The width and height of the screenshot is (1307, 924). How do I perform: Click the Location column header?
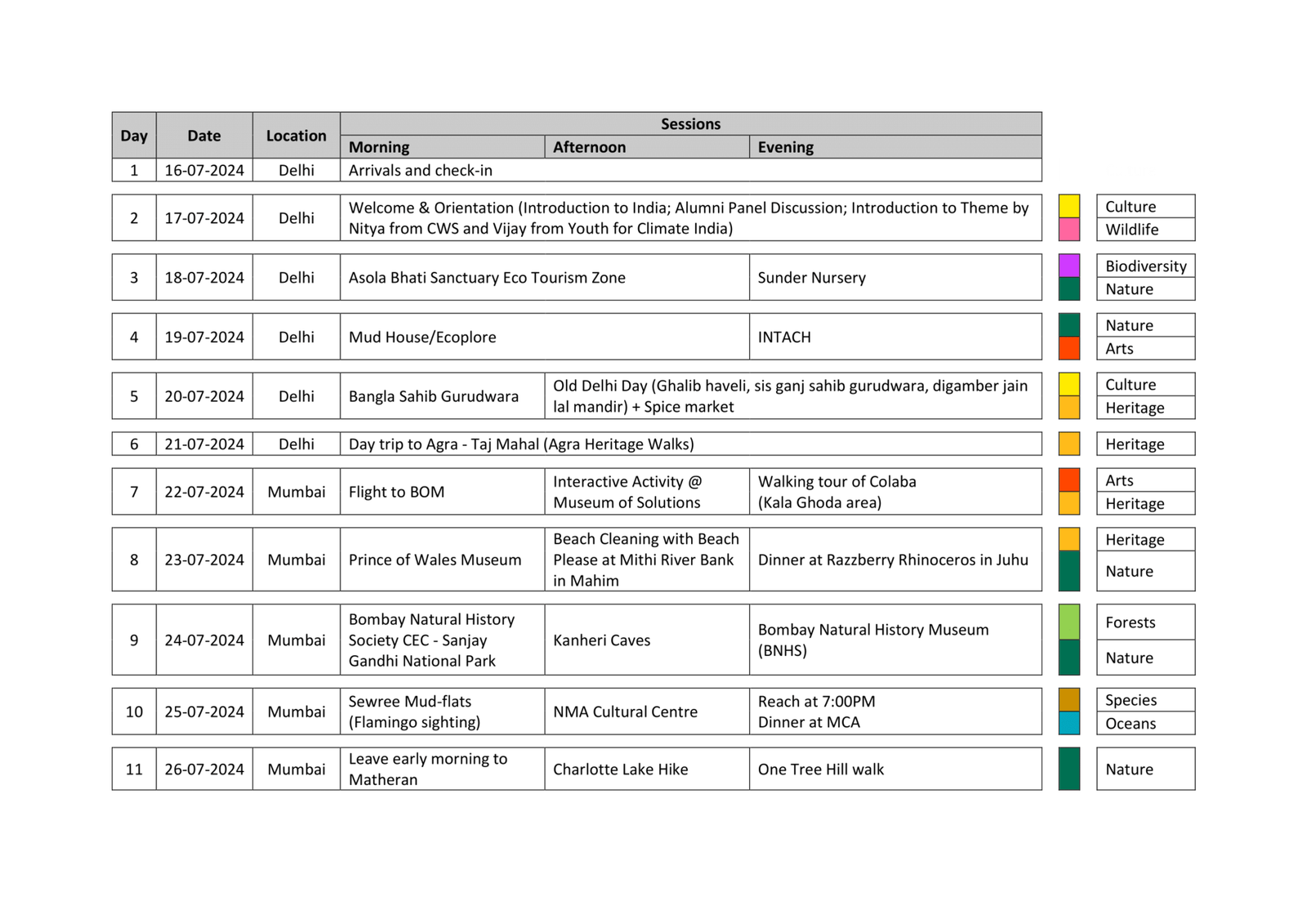(297, 135)
